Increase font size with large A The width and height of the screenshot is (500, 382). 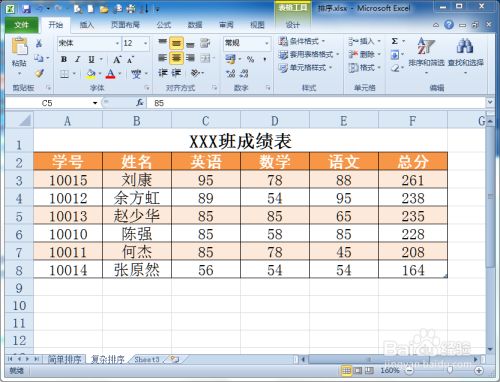point(117,59)
